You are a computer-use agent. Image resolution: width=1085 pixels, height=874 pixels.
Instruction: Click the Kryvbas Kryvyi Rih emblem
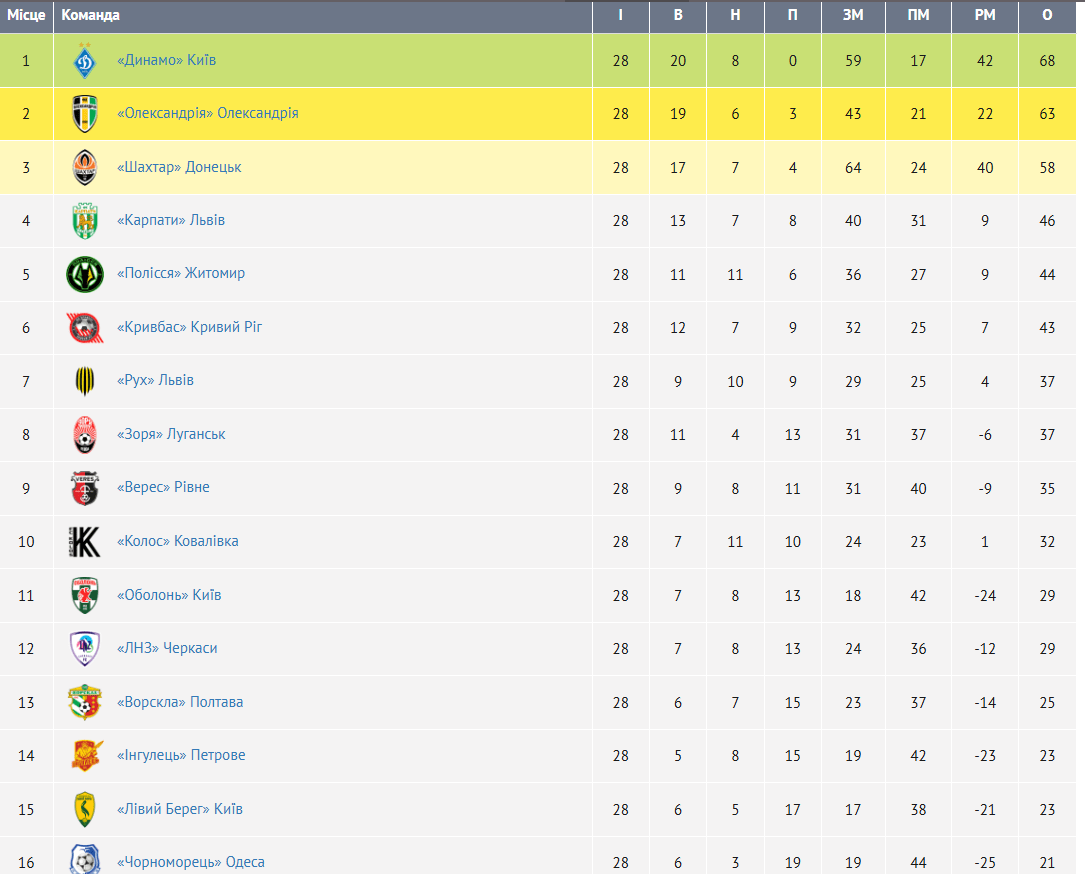[x=85, y=328]
